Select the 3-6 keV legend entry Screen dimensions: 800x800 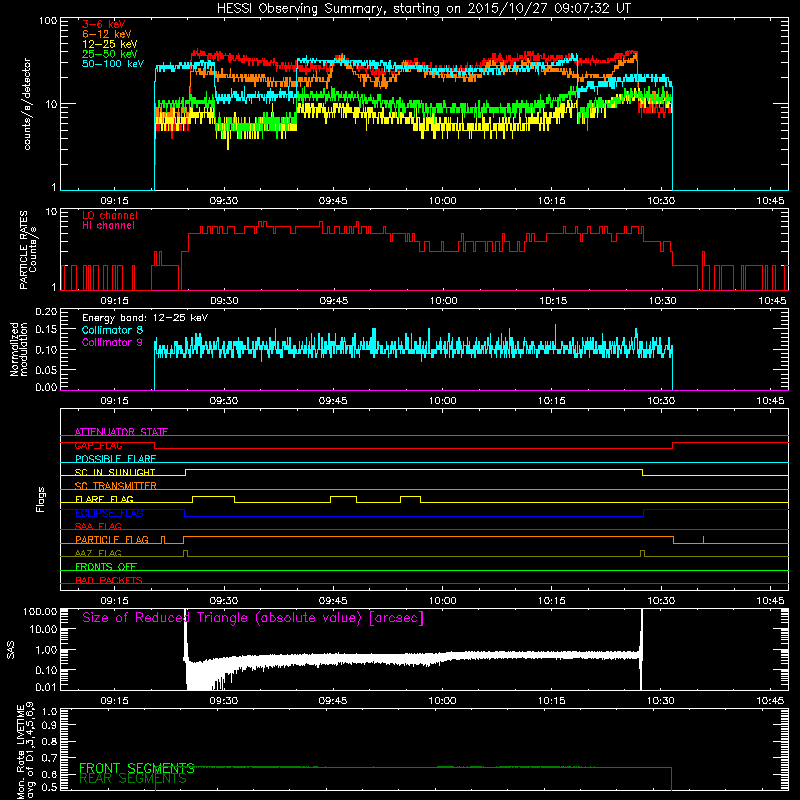pos(103,24)
